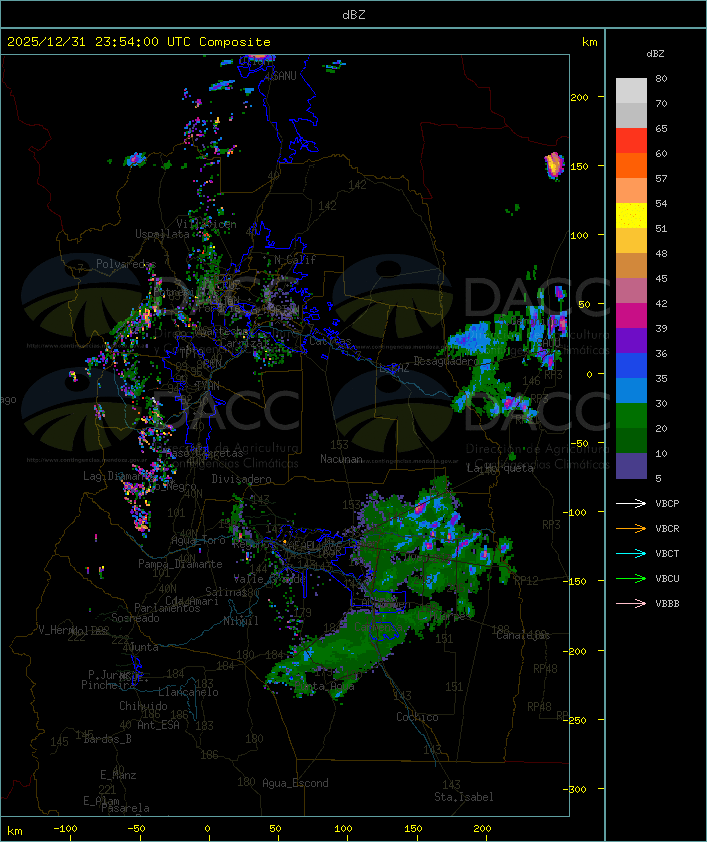Pick the gold 48-51 dBZ swatch
Image resolution: width=707 pixels, height=842 pixels.
coord(631,241)
